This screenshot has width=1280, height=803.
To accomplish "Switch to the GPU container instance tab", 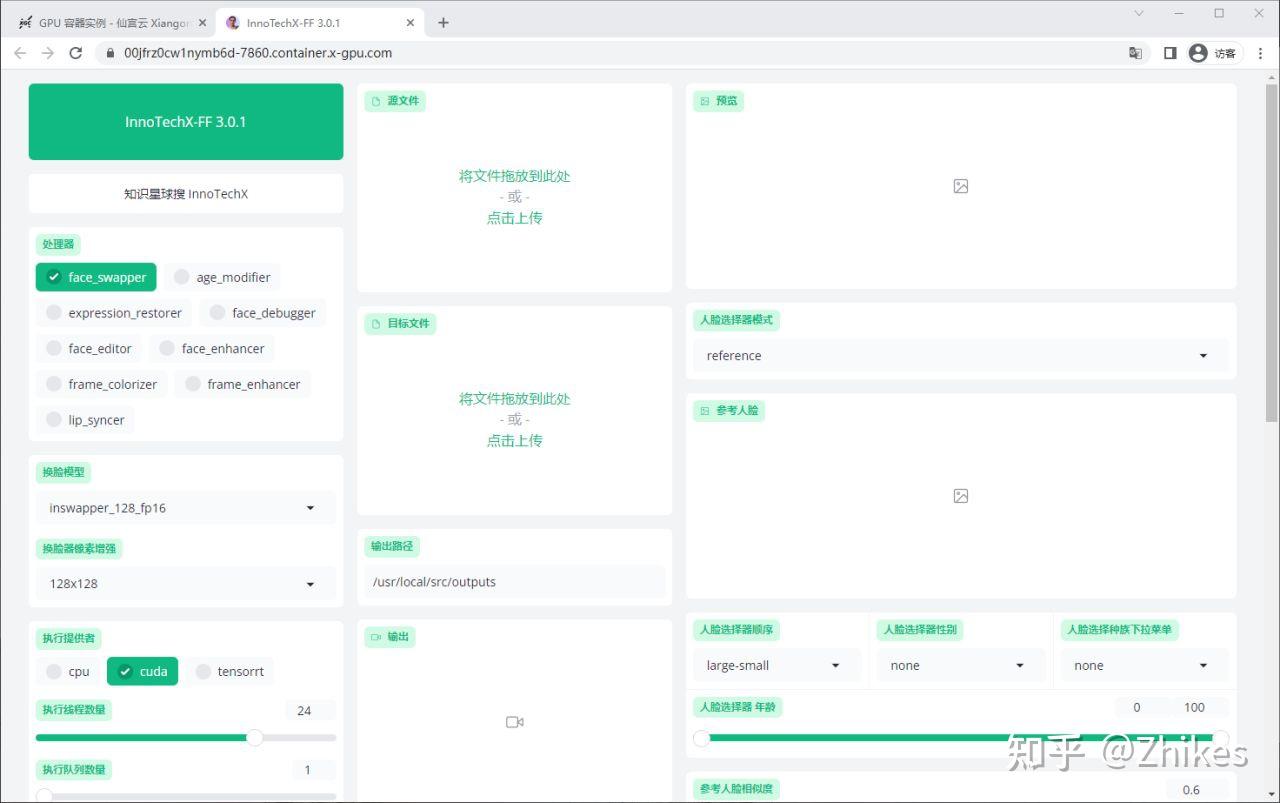I will pyautogui.click(x=110, y=23).
